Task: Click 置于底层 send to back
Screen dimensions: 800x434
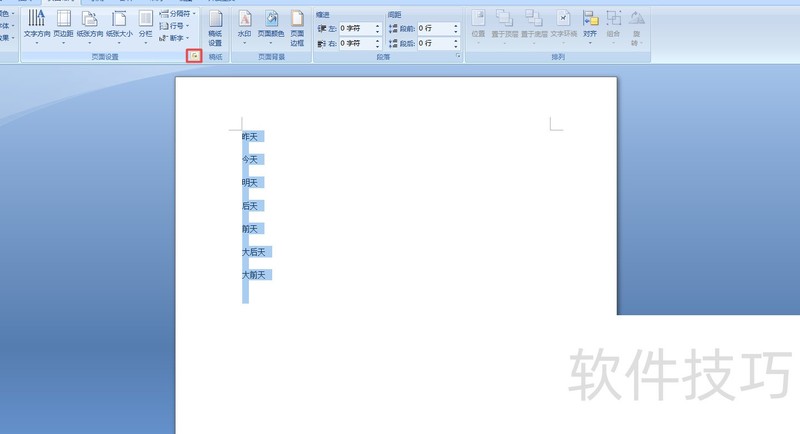Action: click(x=534, y=27)
